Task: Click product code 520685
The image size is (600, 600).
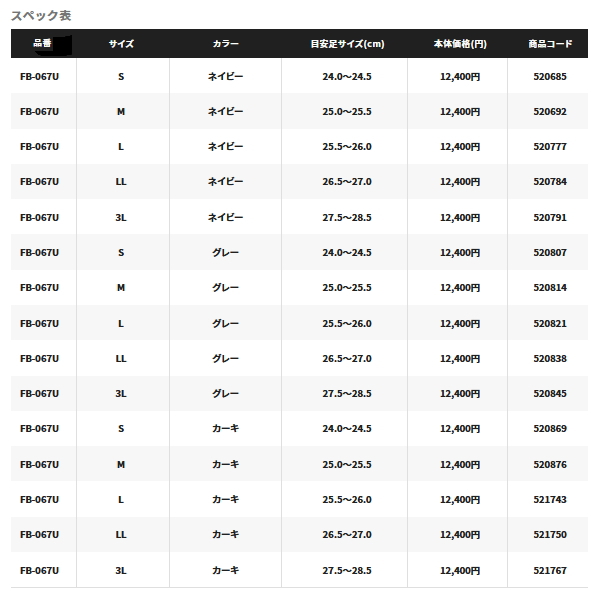Action: pyautogui.click(x=550, y=77)
